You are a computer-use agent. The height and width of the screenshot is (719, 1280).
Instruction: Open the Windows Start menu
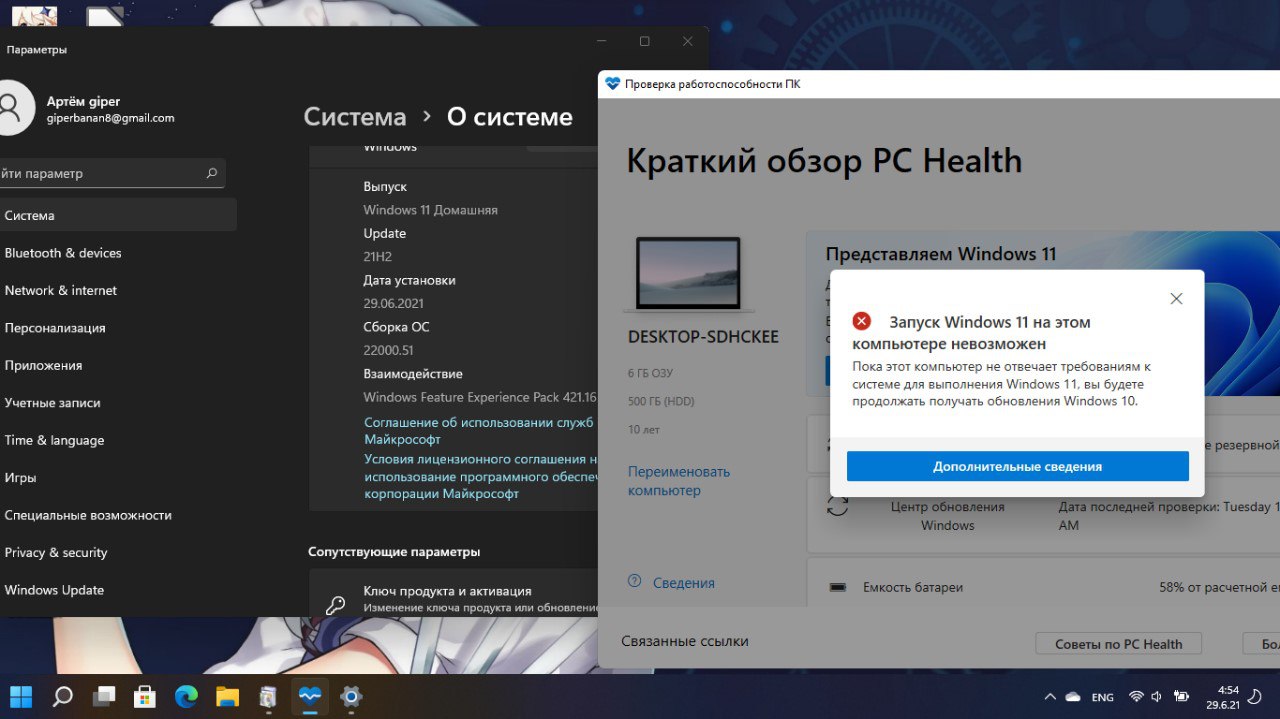click(x=20, y=696)
